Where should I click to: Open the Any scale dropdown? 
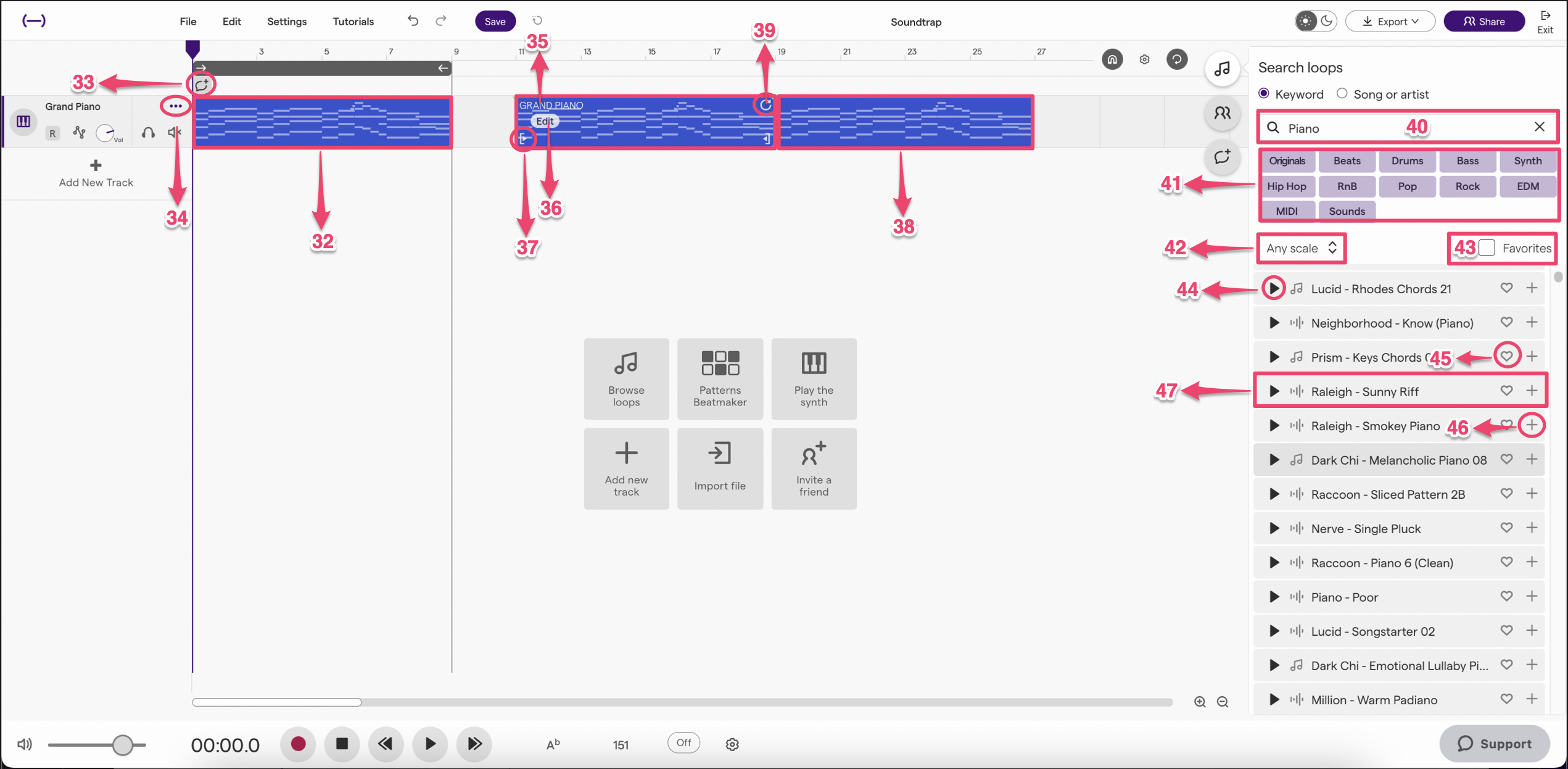pos(1300,247)
